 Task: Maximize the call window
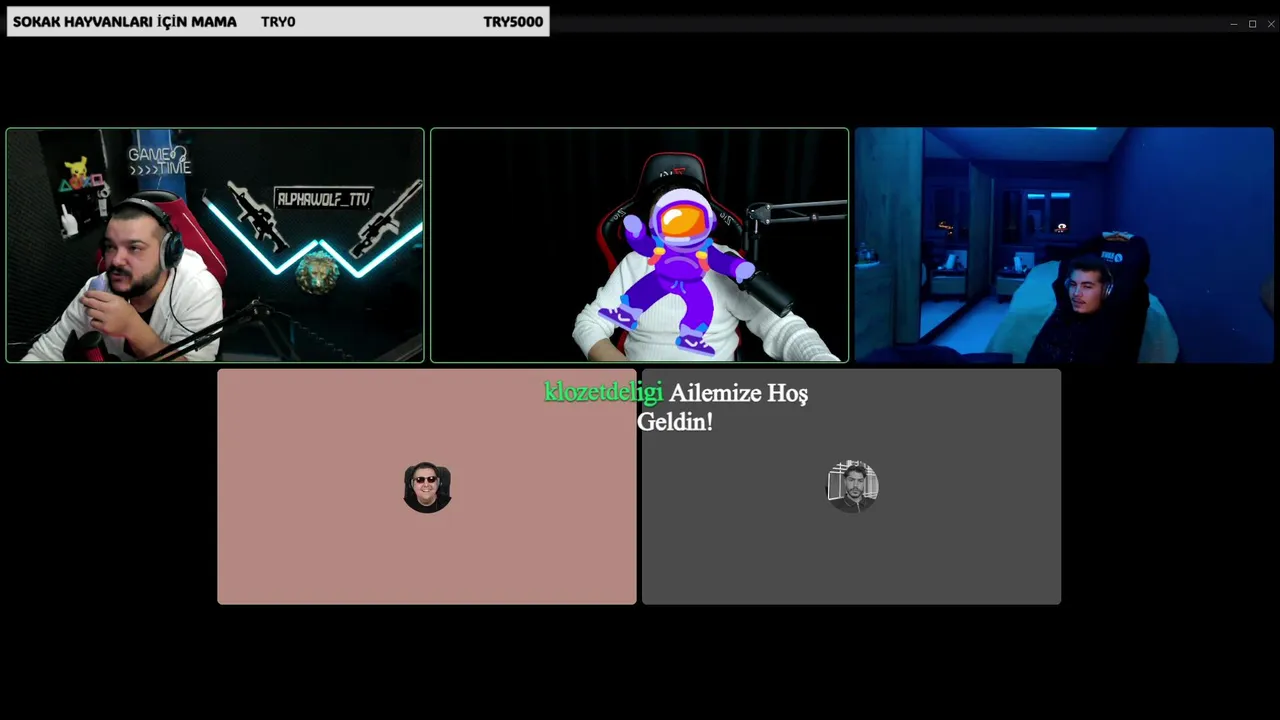[1252, 24]
